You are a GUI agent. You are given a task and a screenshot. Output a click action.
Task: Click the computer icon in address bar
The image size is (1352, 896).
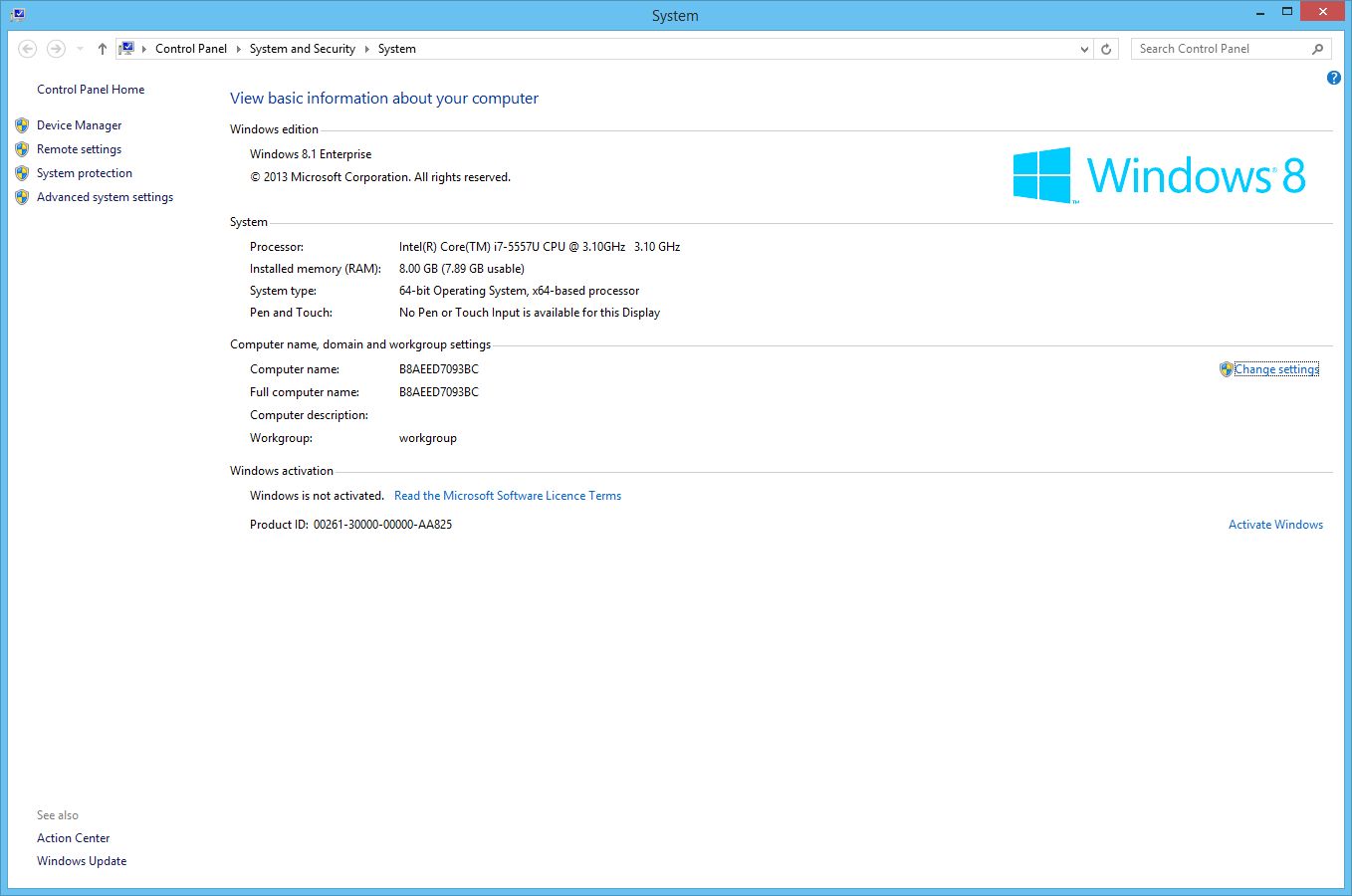(x=126, y=48)
